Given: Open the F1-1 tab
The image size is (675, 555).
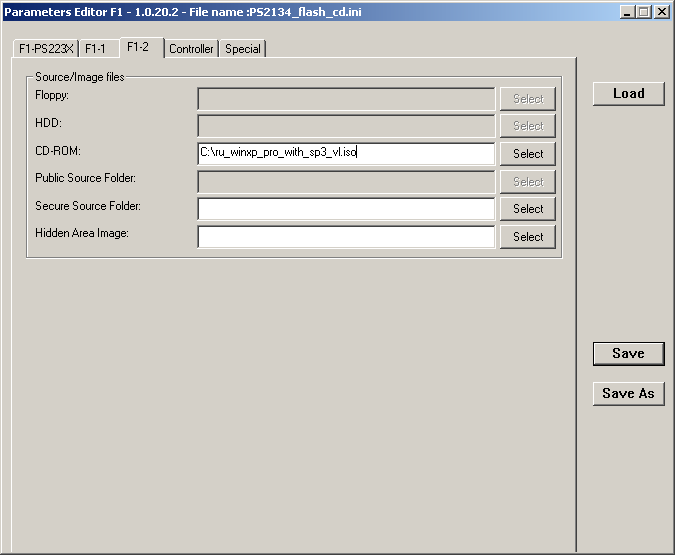Looking at the screenshot, I should pyautogui.click(x=96, y=49).
